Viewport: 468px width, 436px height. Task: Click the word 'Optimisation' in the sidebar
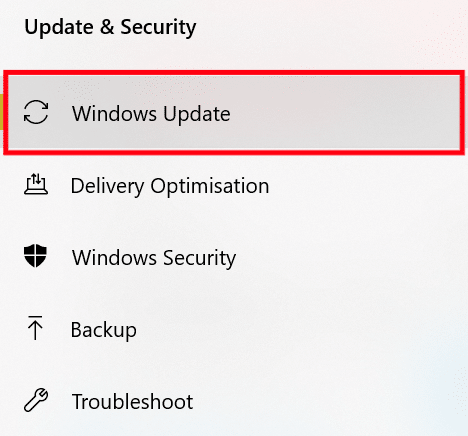(x=210, y=186)
